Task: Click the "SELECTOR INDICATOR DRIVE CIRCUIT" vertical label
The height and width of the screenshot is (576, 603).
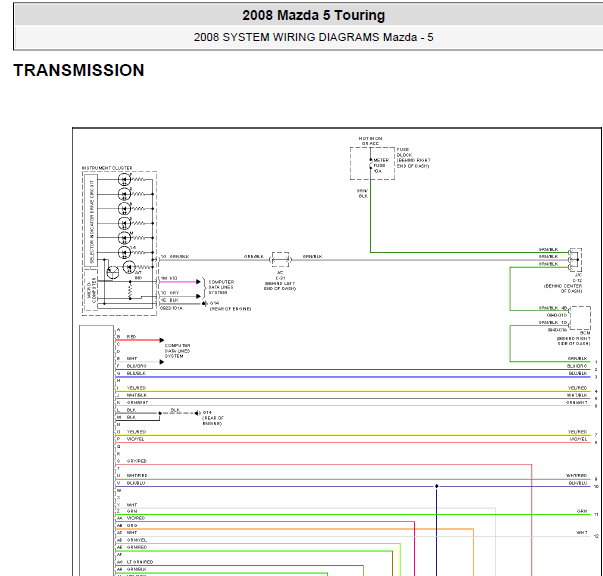Action: [92, 221]
